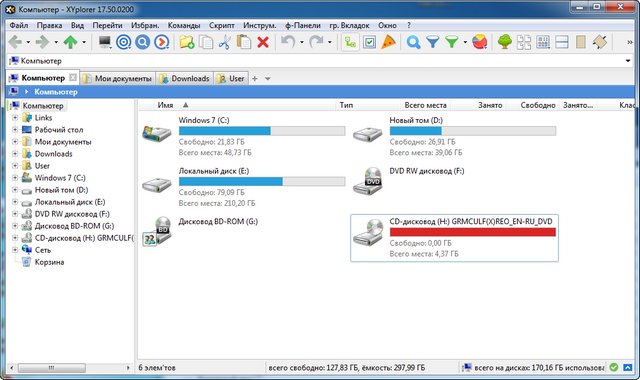The image size is (640, 380).
Task: Open the Forward button history dropdown
Action: tap(56, 42)
